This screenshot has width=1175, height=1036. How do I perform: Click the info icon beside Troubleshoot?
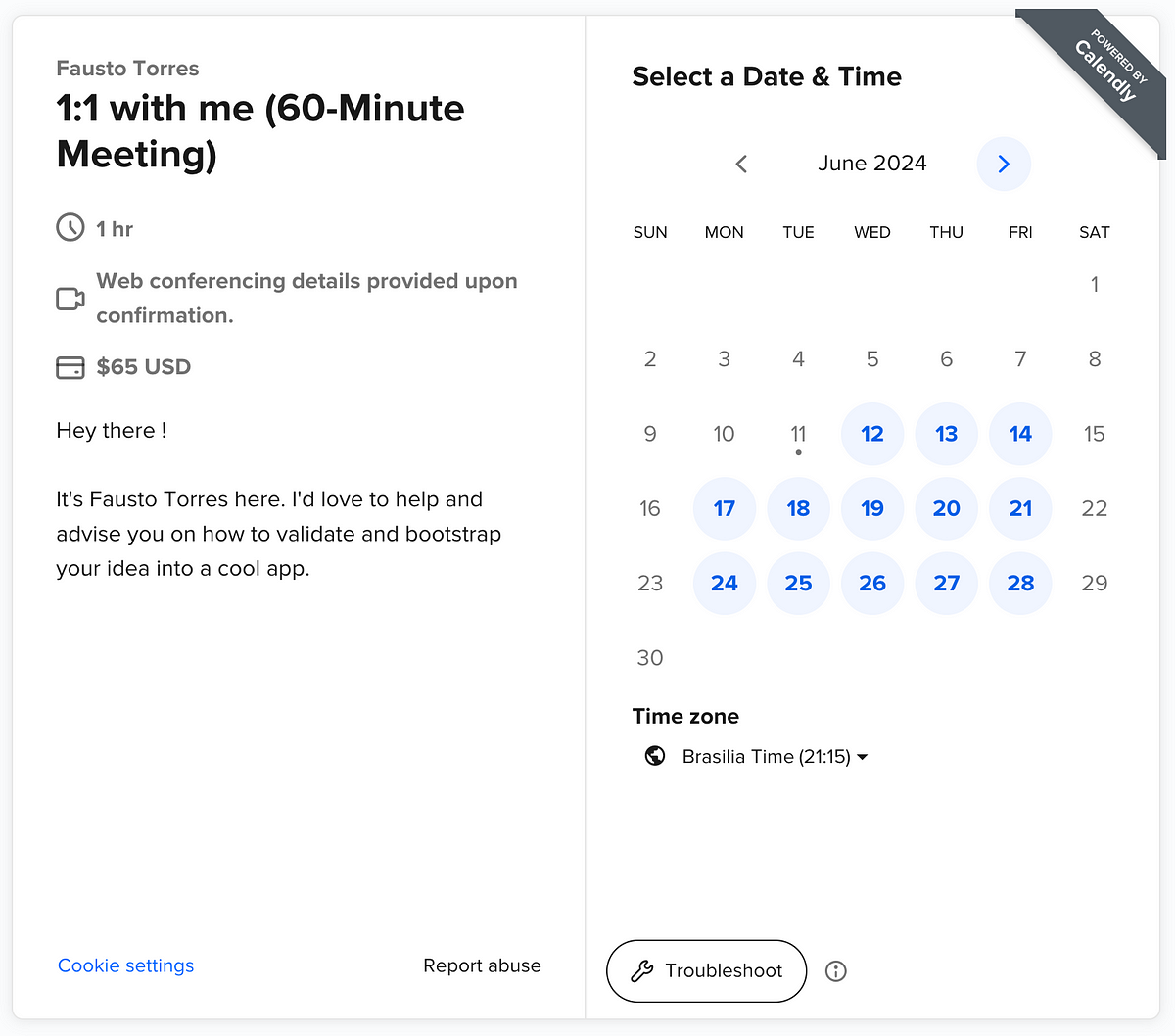pyautogui.click(x=835, y=971)
